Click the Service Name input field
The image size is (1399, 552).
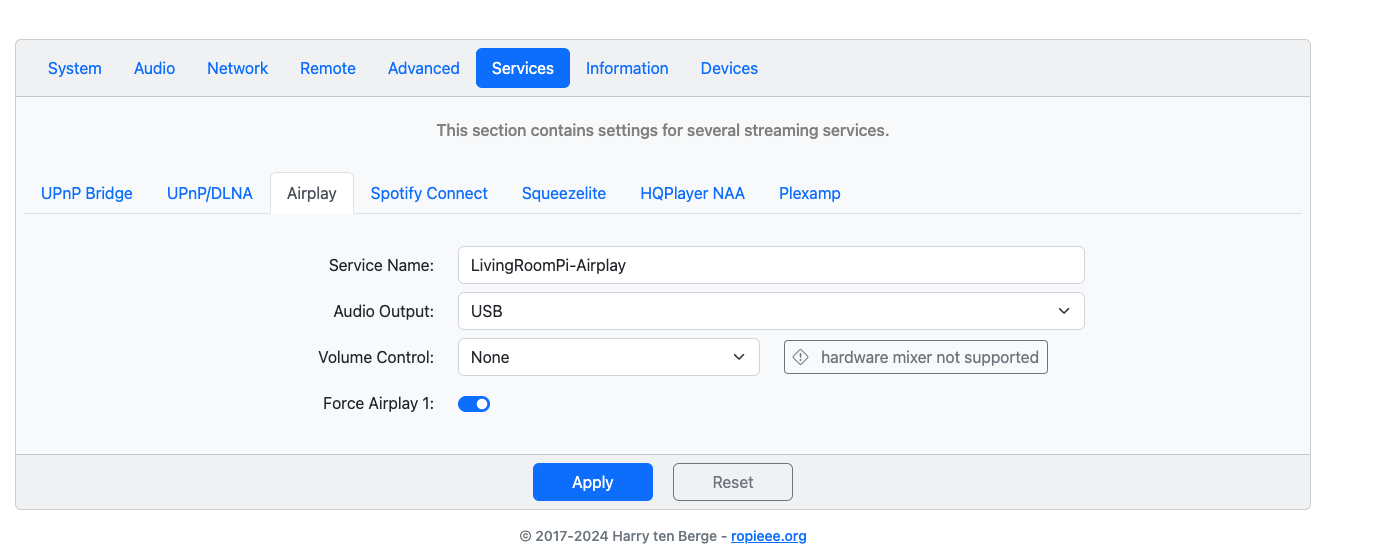click(x=771, y=265)
